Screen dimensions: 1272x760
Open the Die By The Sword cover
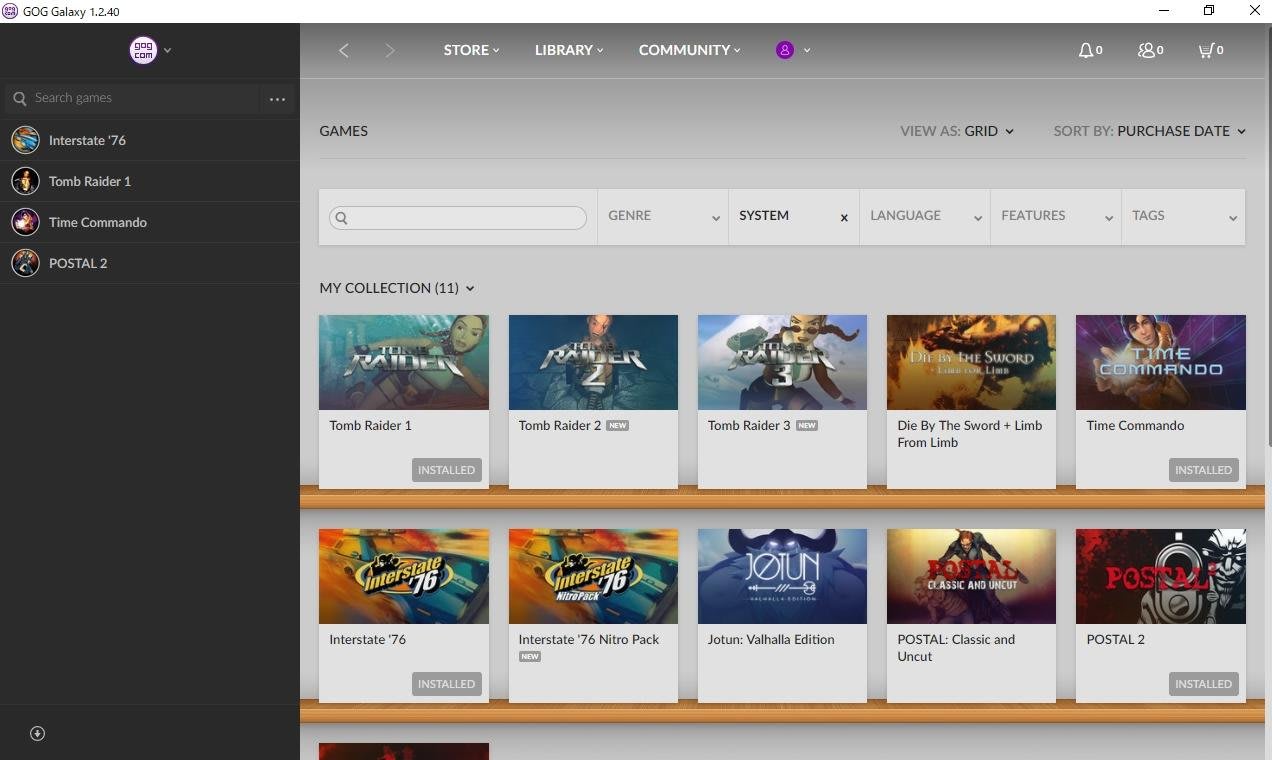971,362
